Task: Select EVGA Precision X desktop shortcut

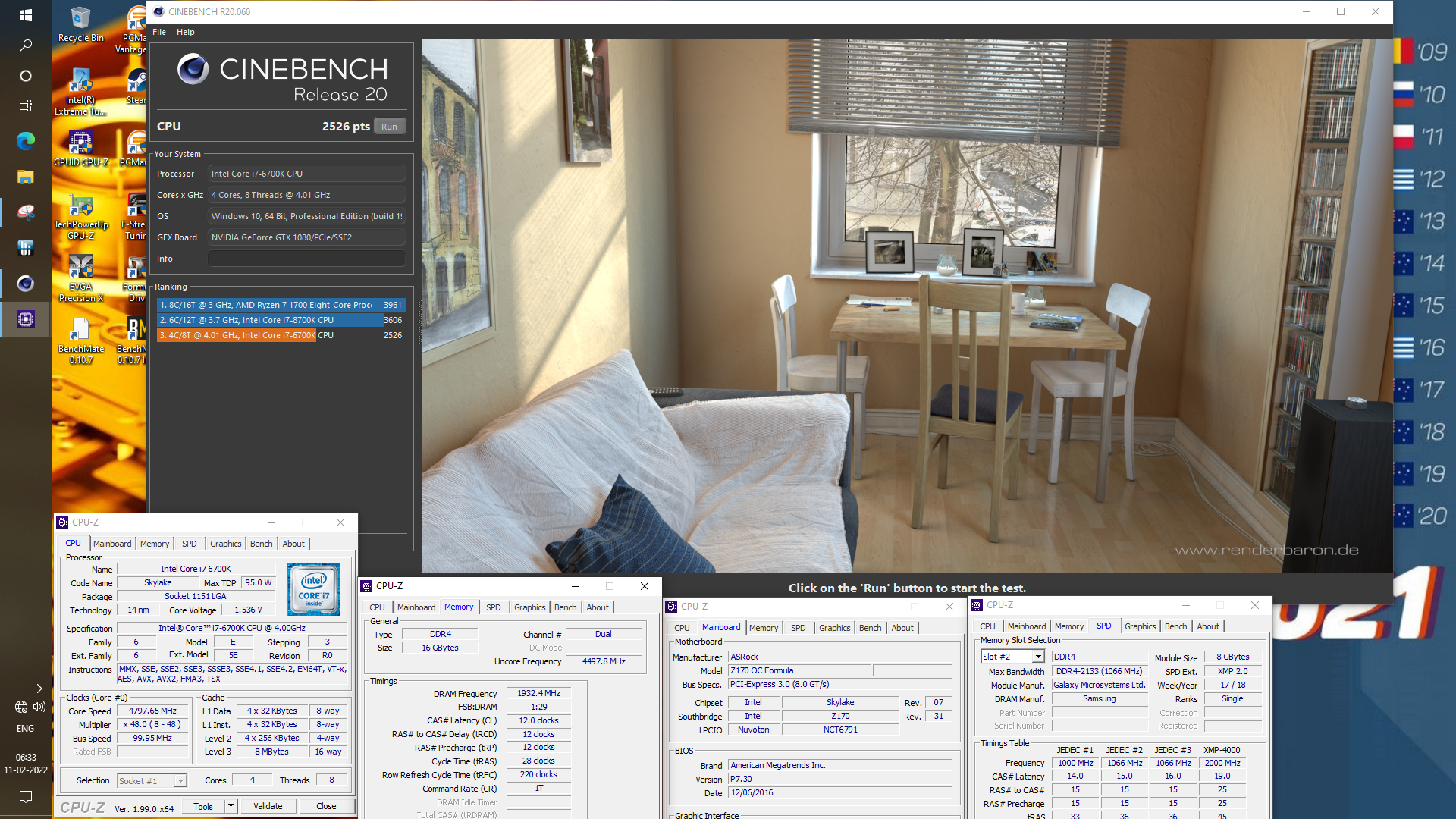Action: coord(80,278)
